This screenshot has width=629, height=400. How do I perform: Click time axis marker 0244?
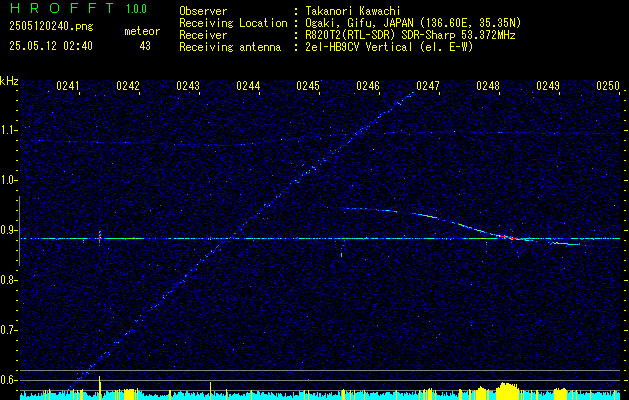(248, 85)
